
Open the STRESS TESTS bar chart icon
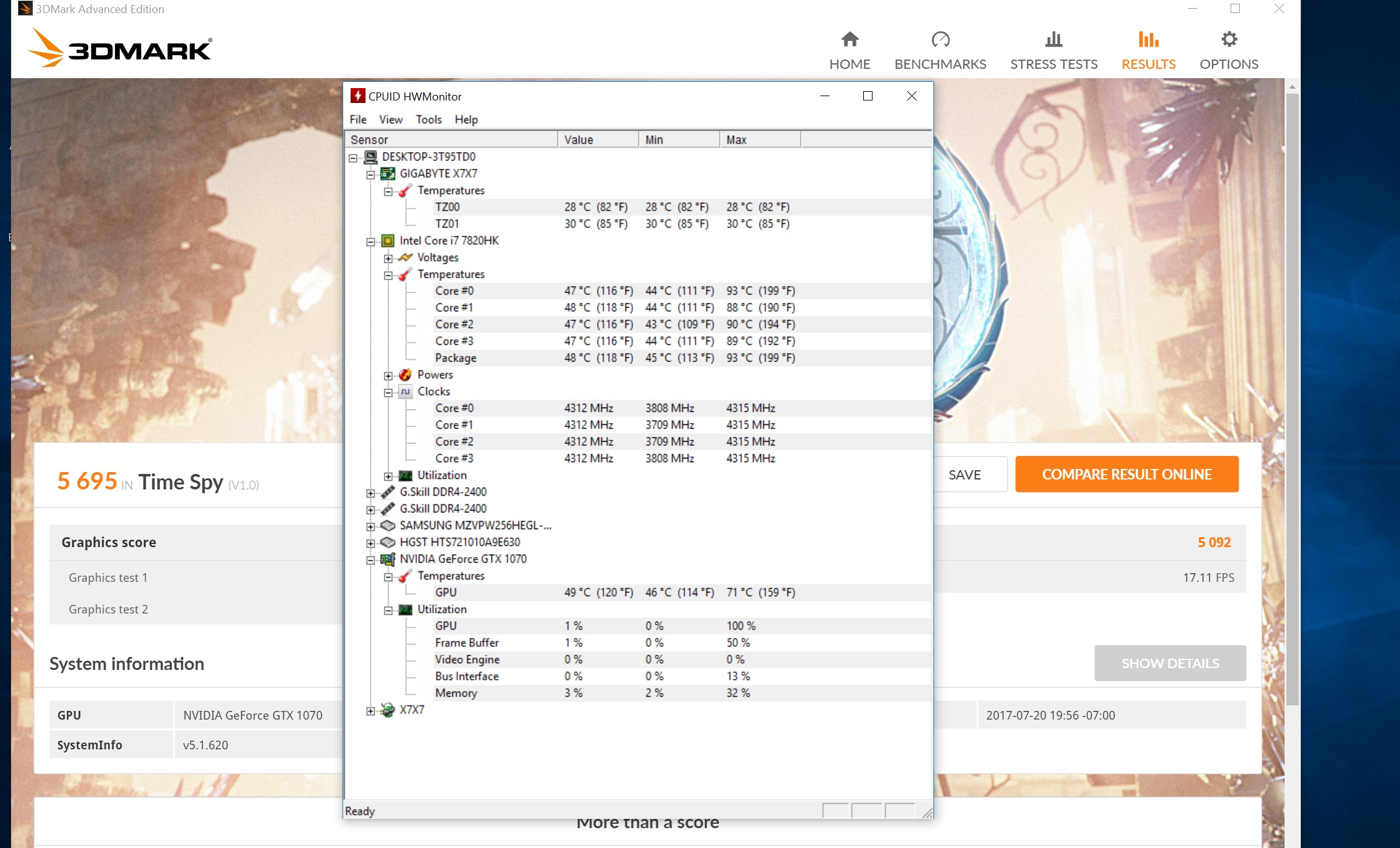point(1054,39)
